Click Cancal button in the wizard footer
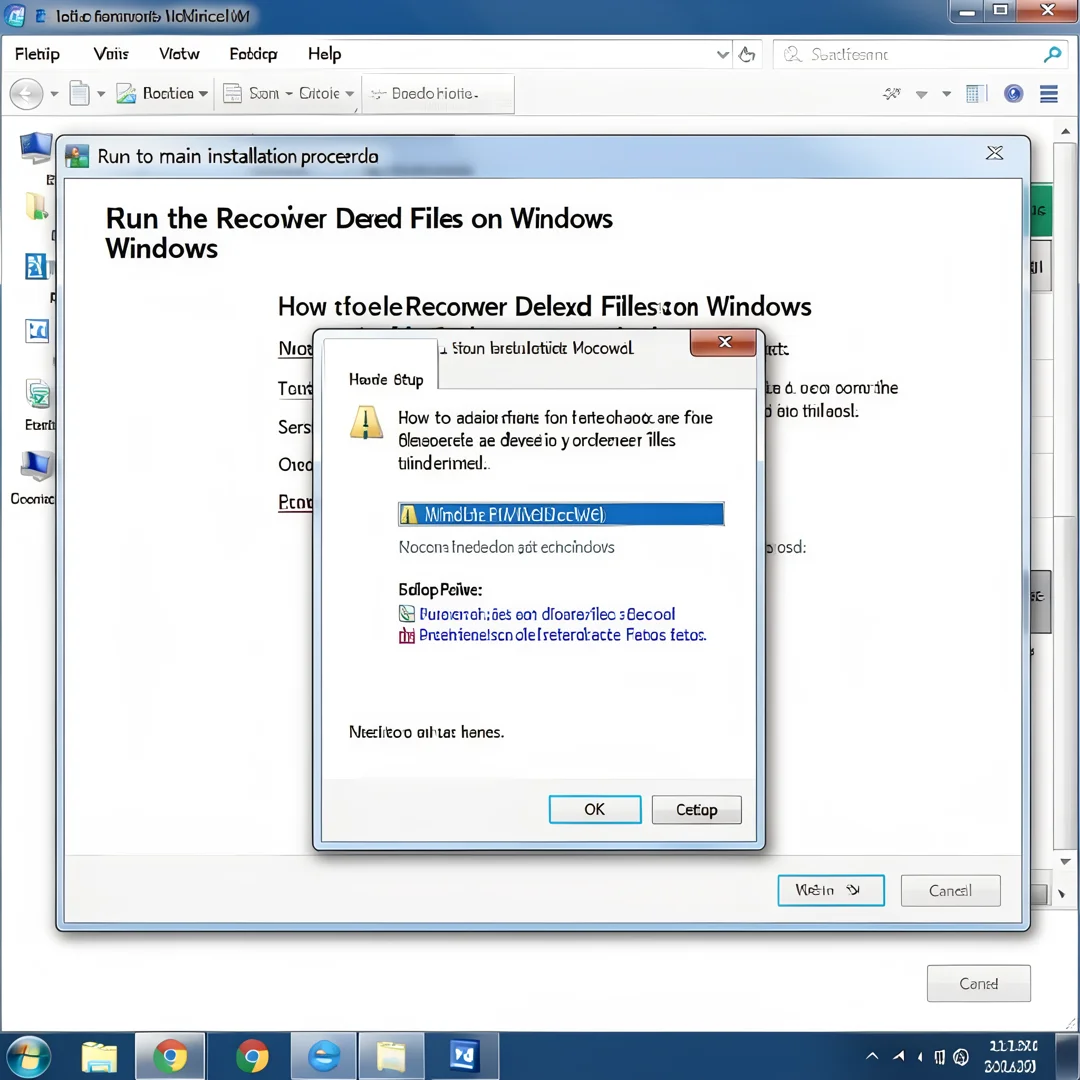The height and width of the screenshot is (1080, 1080). tap(951, 891)
